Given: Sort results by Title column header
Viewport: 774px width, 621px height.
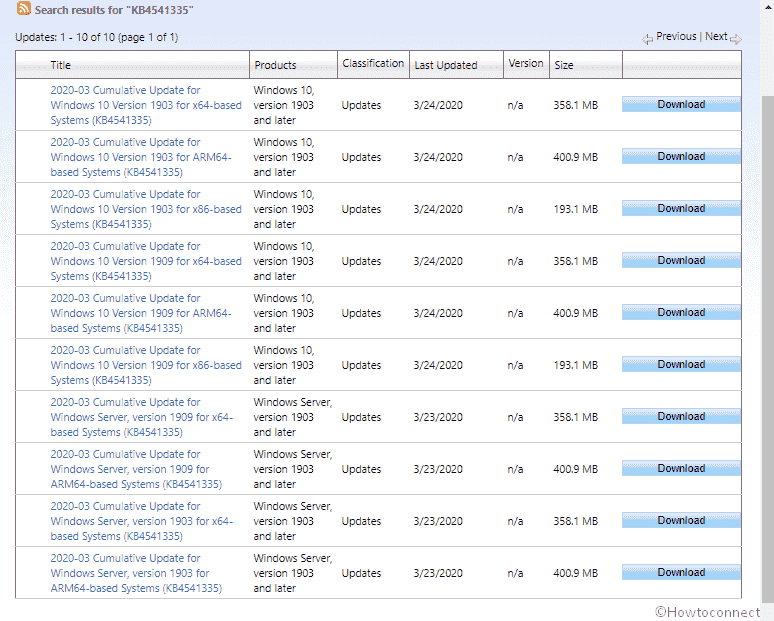Looking at the screenshot, I should coord(61,65).
